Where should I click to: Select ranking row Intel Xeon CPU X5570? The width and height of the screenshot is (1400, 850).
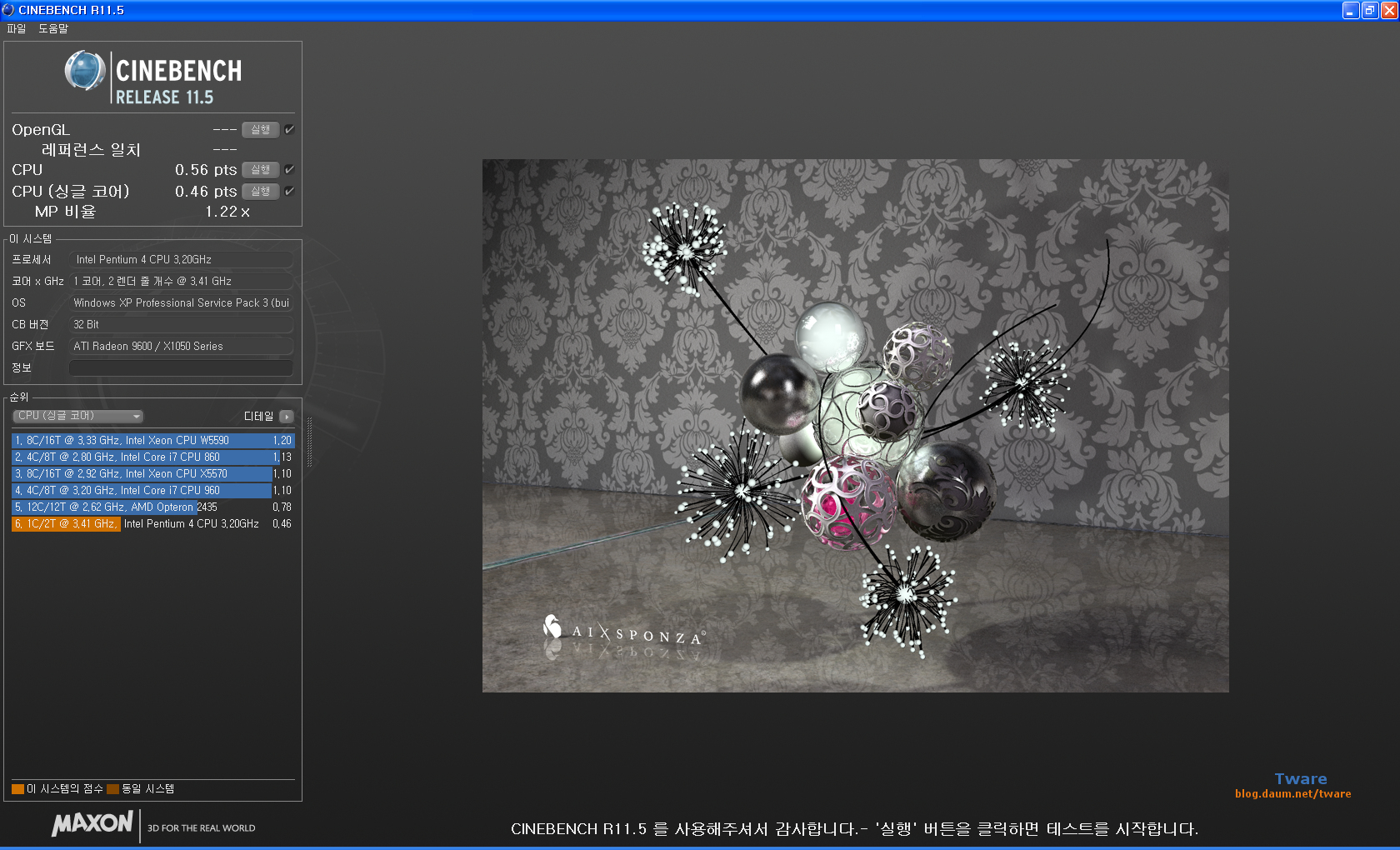153,473
